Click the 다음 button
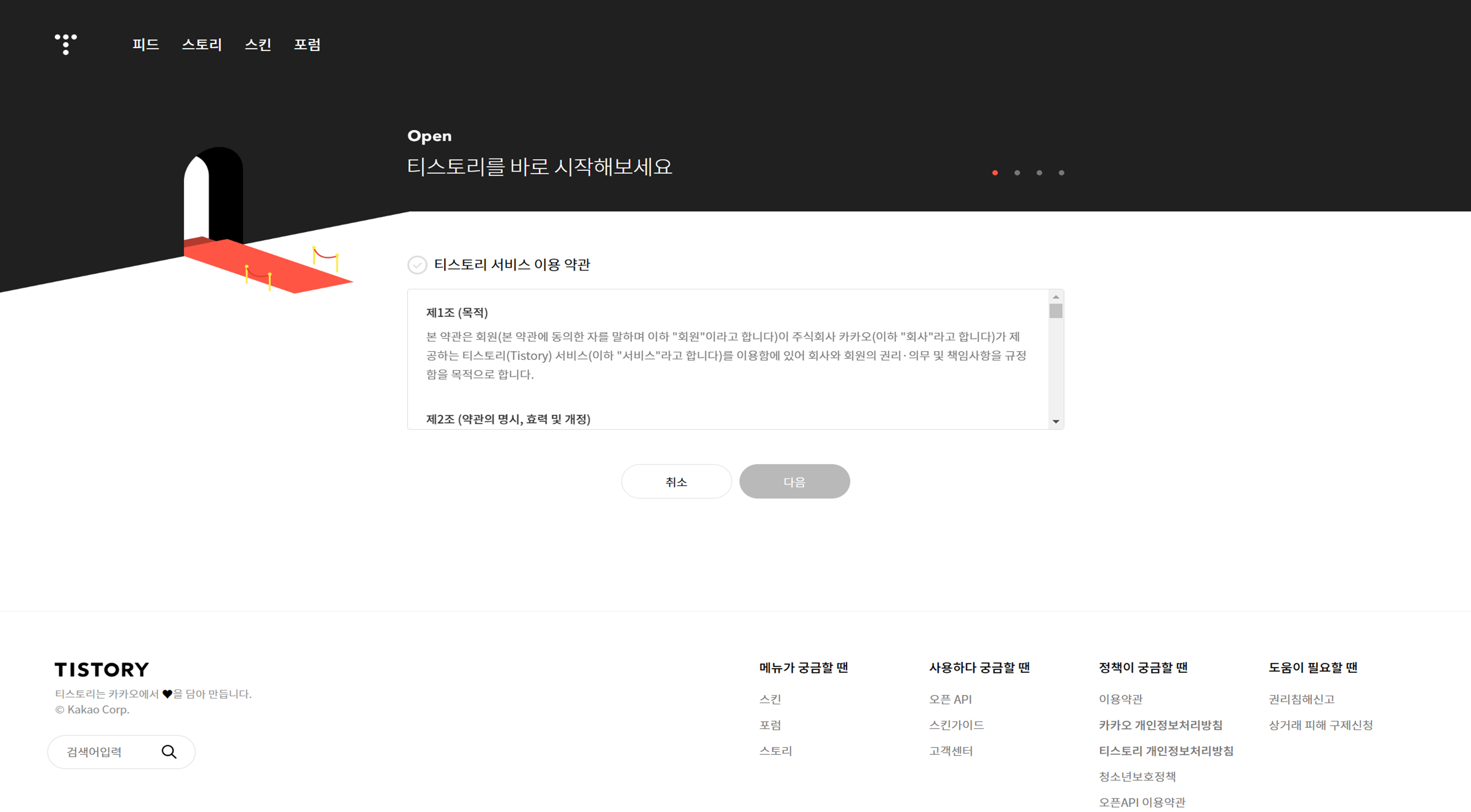 [794, 482]
